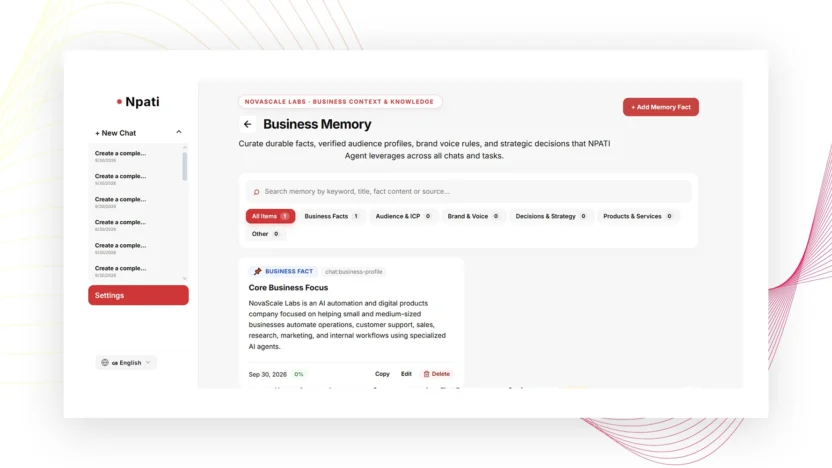The image size is (832, 468).
Task: Select the Brand & Voice filter
Action: (x=473, y=216)
